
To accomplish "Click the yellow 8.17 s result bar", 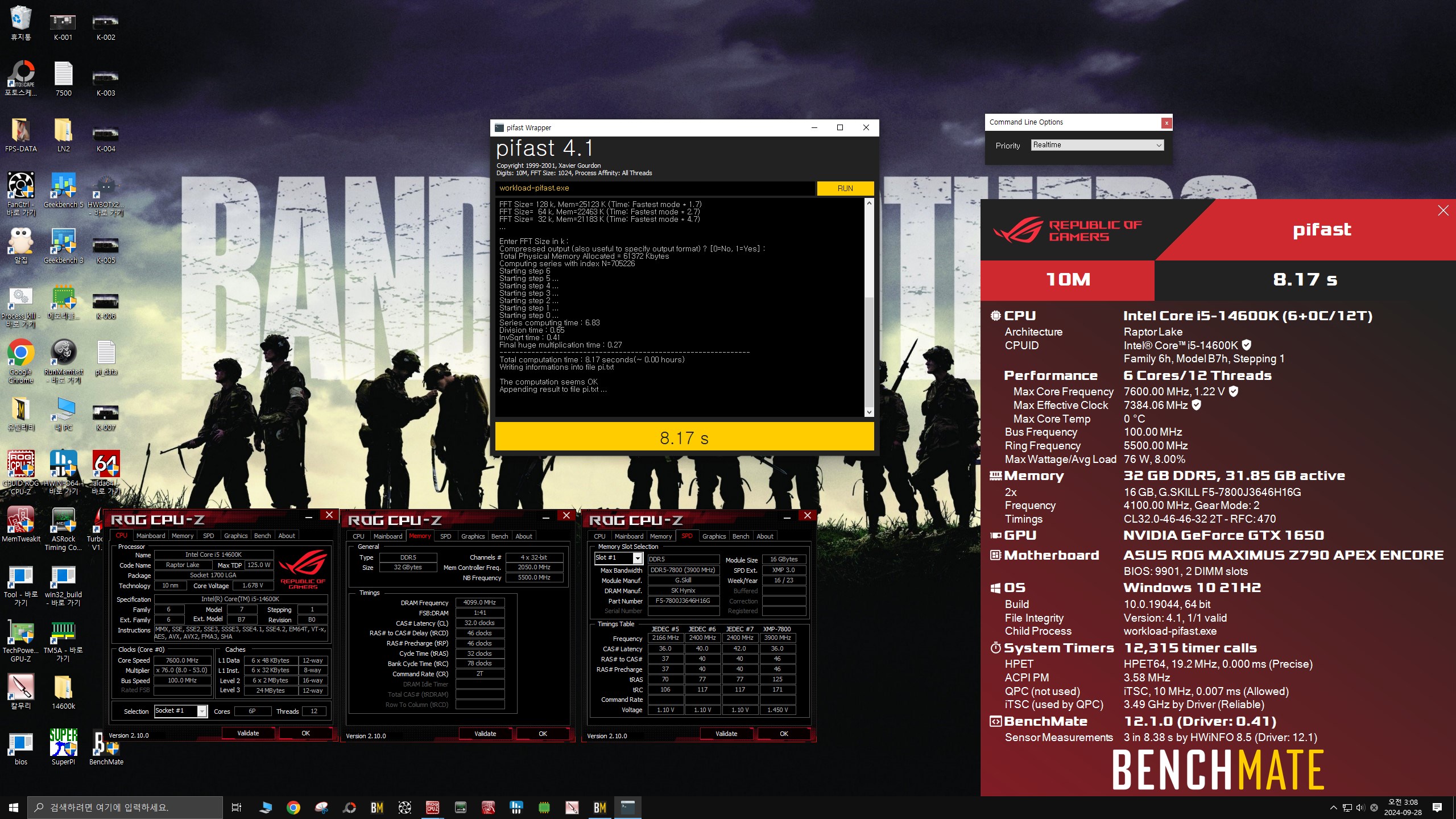I will point(684,437).
